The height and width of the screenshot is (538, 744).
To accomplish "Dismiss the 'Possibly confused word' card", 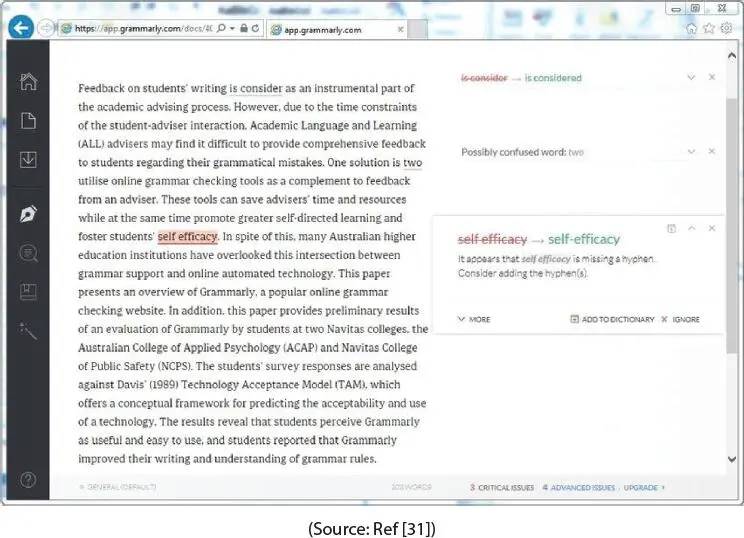I will pyautogui.click(x=712, y=151).
